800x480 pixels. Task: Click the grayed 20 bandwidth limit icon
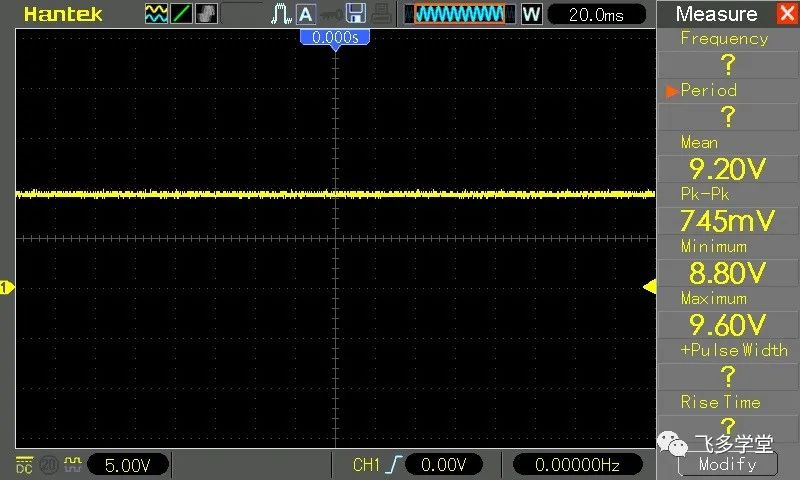pos(48,465)
